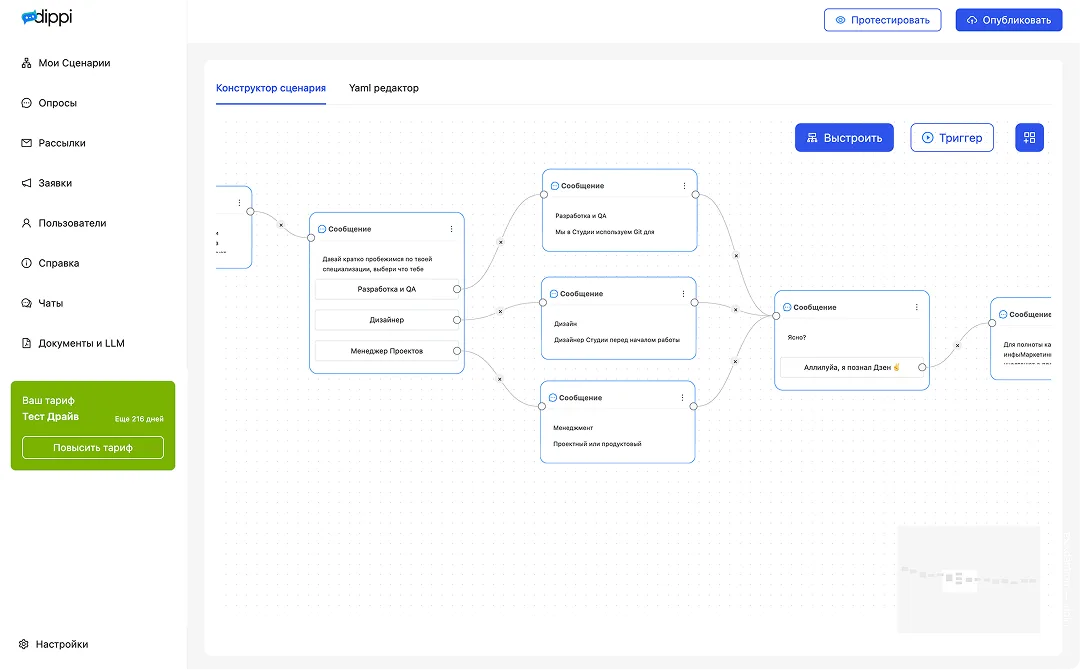Click the Триггер button
The height and width of the screenshot is (670, 1080).
click(x=951, y=137)
